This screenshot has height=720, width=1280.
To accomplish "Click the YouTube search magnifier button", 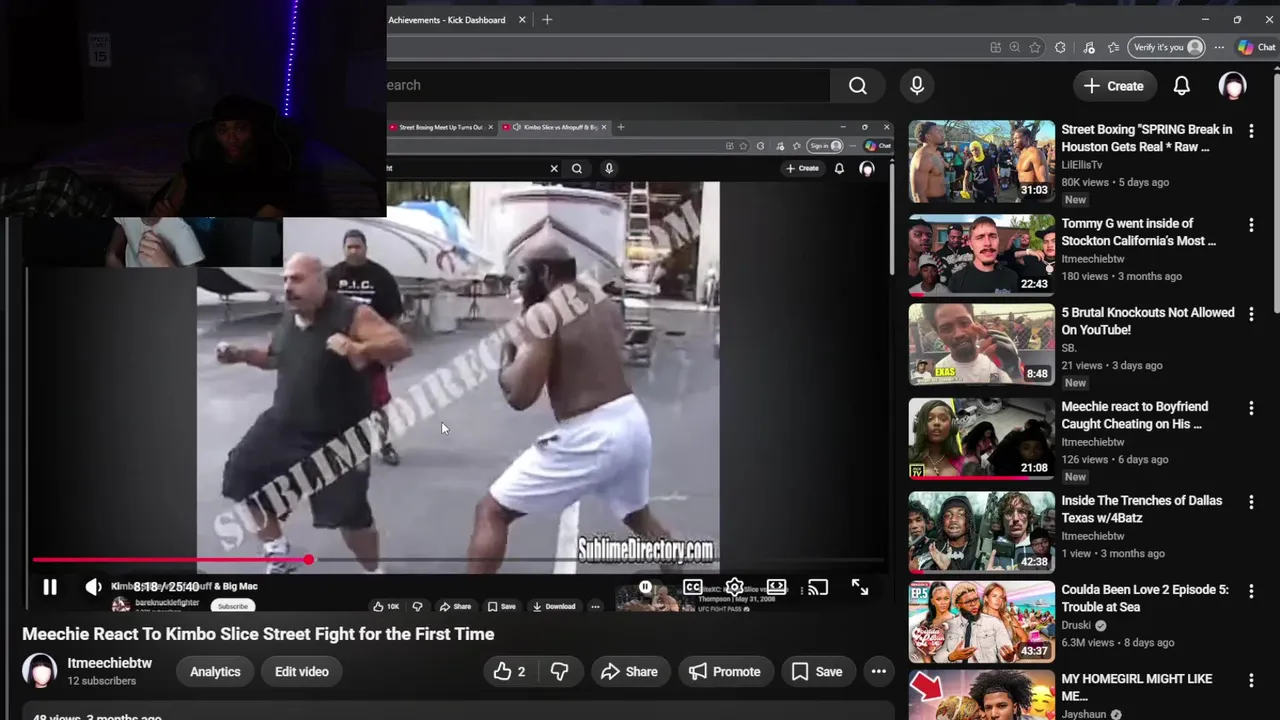I will tap(858, 86).
